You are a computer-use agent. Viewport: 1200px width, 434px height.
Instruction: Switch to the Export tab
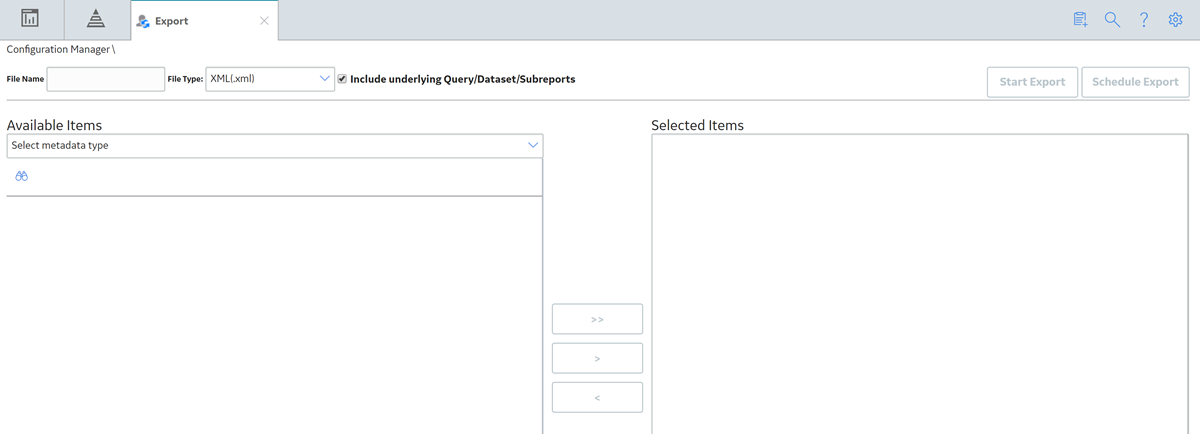tap(171, 20)
